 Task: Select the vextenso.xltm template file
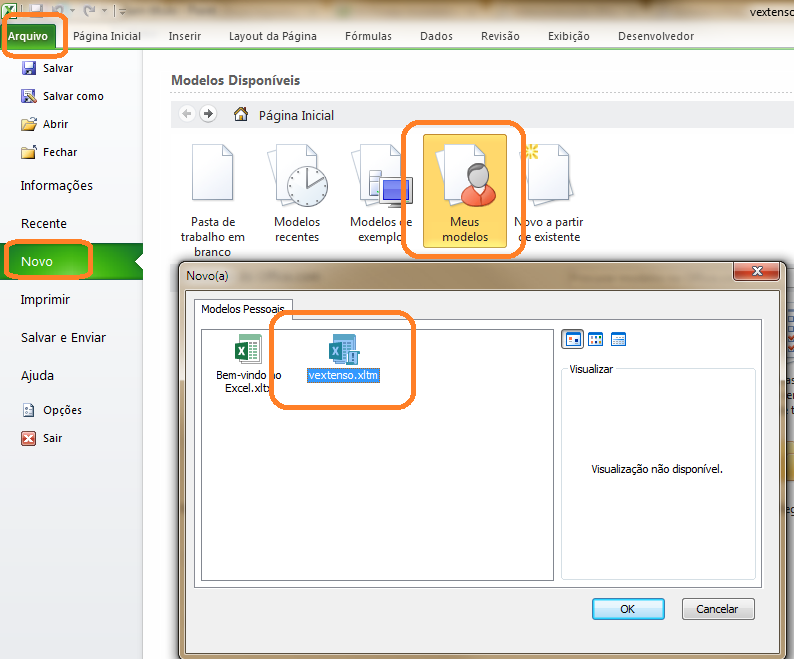coord(343,357)
